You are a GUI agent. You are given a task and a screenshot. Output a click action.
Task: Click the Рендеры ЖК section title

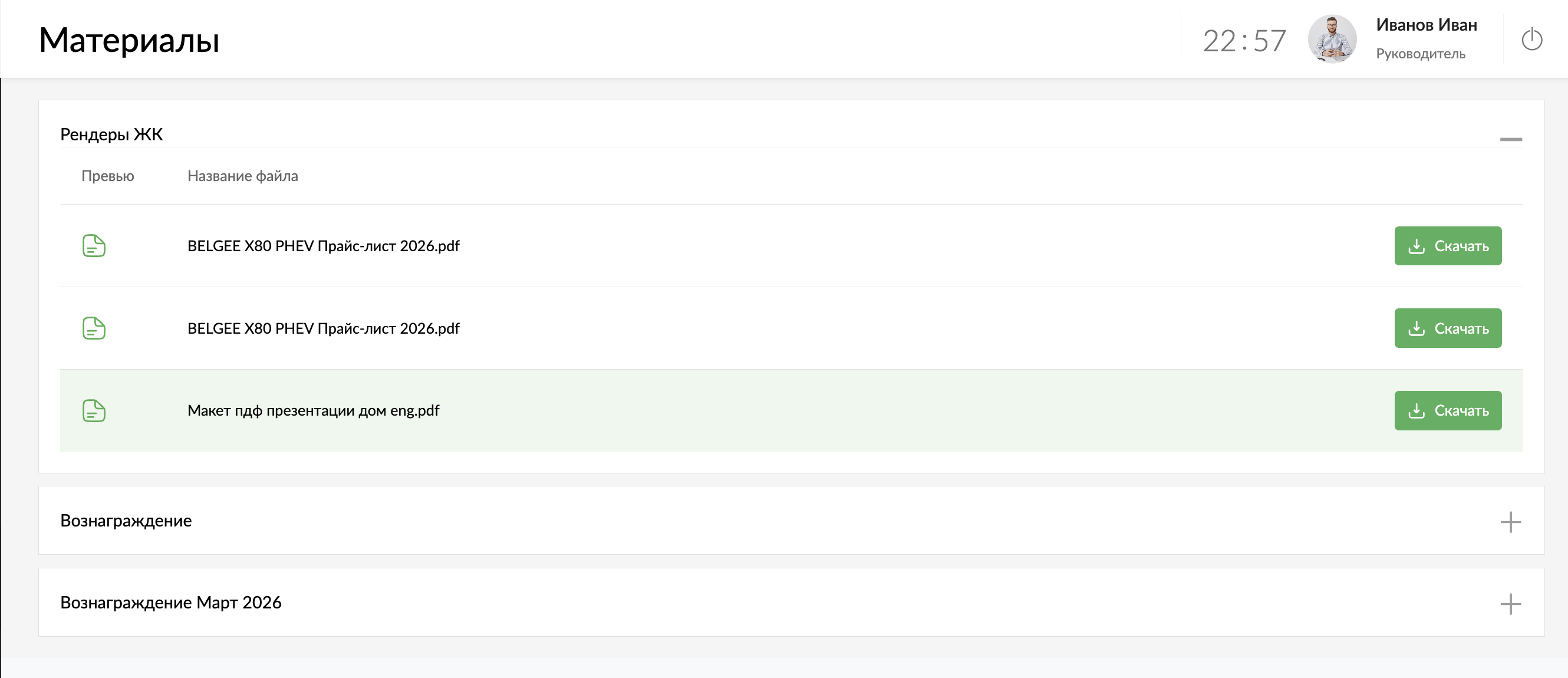click(x=111, y=134)
